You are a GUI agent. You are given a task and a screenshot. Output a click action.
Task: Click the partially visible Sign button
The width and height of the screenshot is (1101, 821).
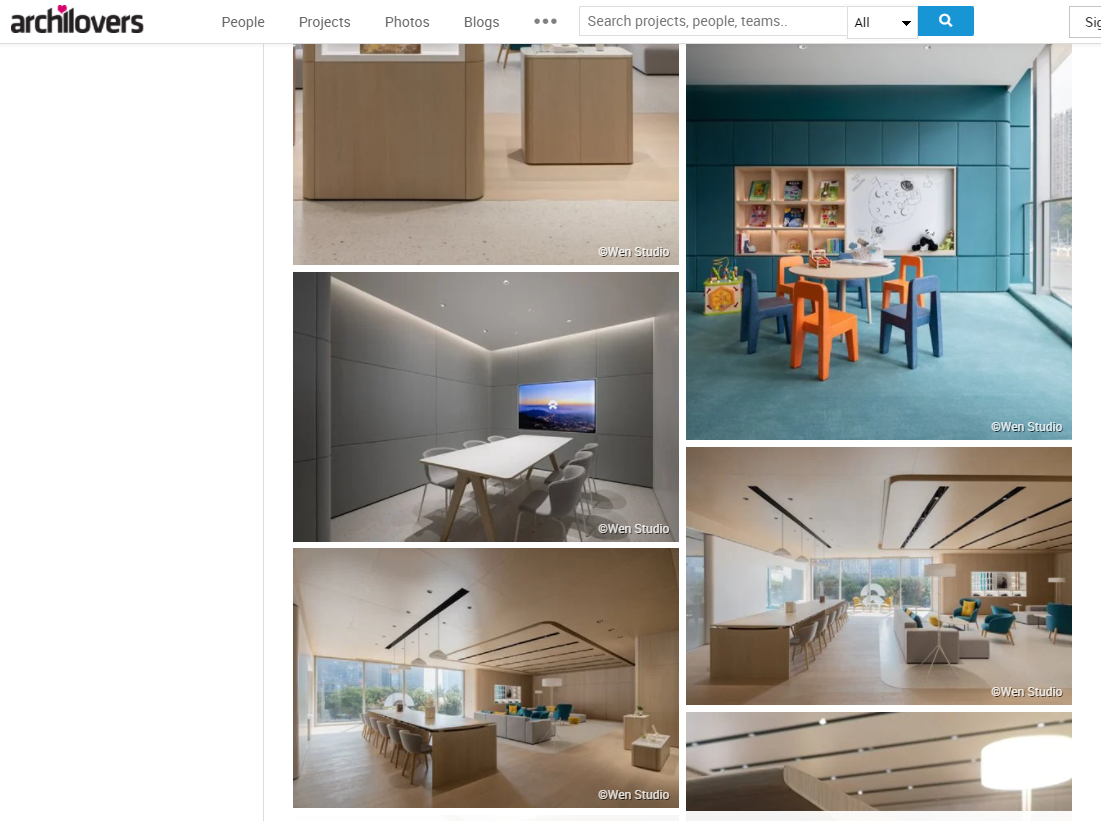coord(1086,22)
